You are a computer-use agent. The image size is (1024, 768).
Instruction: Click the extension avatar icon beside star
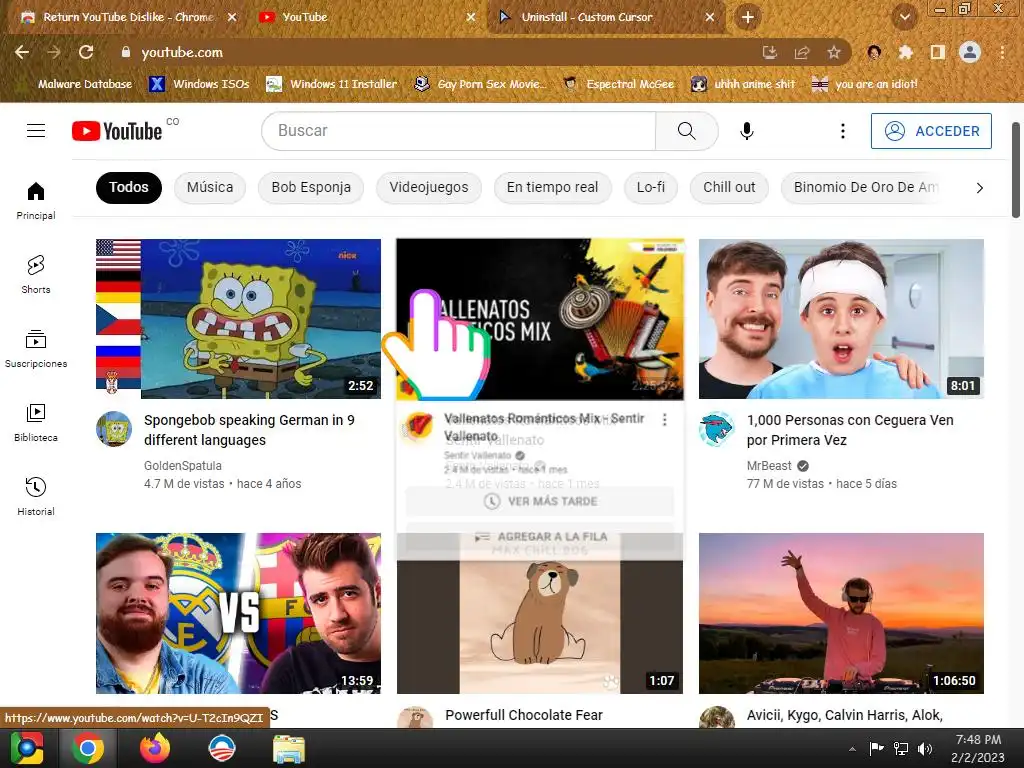tap(874, 52)
